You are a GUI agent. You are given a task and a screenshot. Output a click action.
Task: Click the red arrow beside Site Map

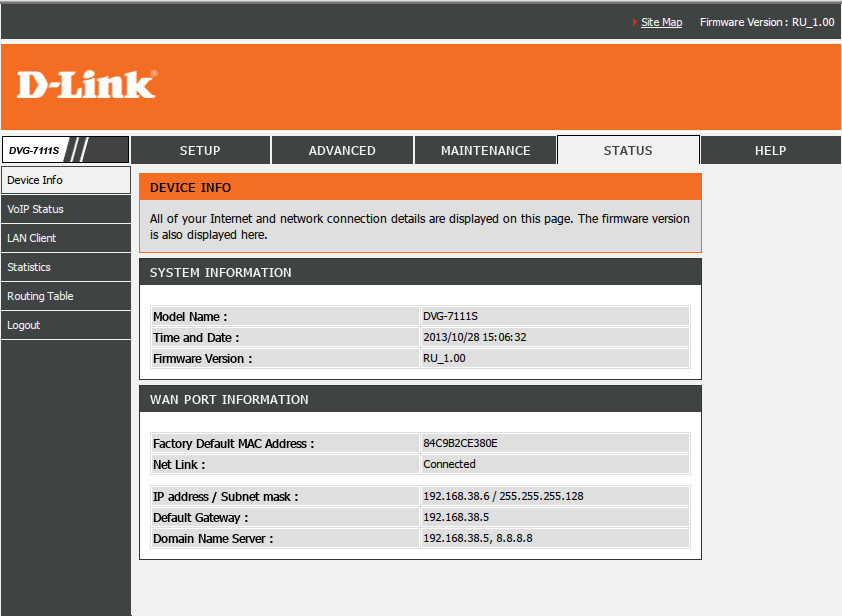(635, 22)
